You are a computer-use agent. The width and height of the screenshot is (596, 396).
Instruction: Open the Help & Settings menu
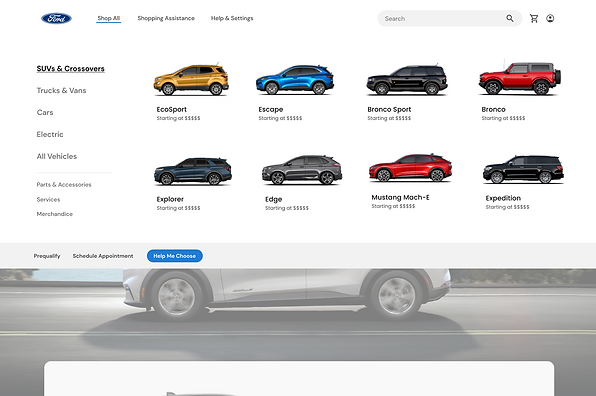(x=232, y=18)
